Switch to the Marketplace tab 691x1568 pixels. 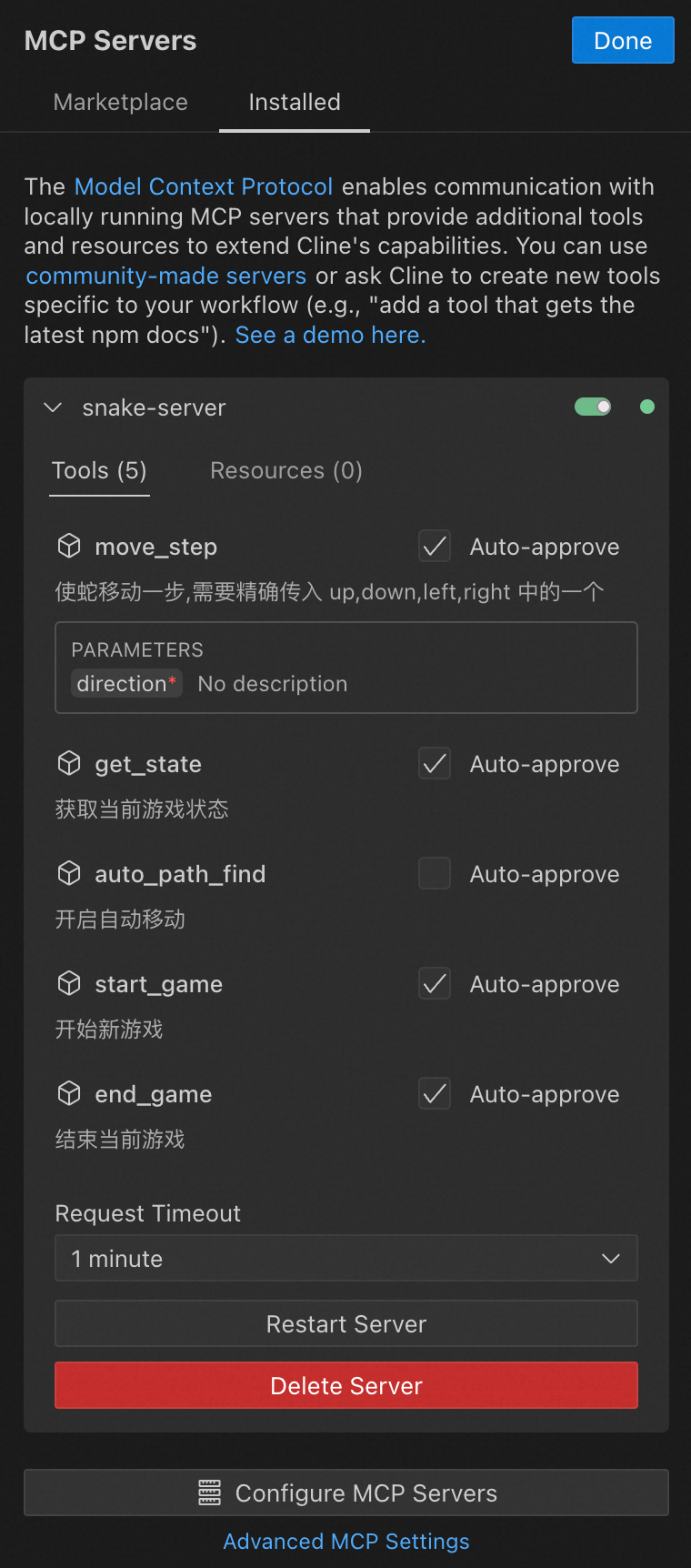coord(121,102)
